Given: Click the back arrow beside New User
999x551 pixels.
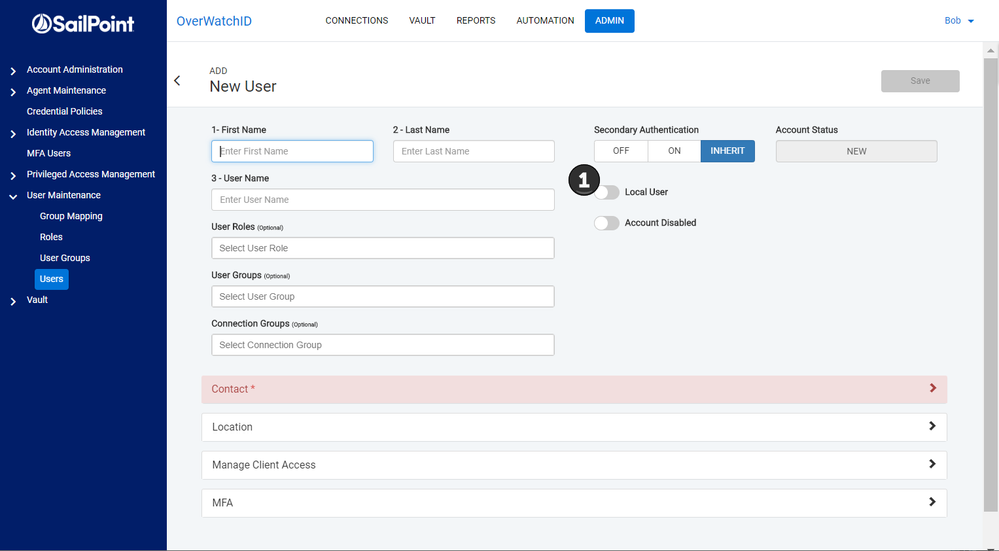Looking at the screenshot, I should point(178,81).
